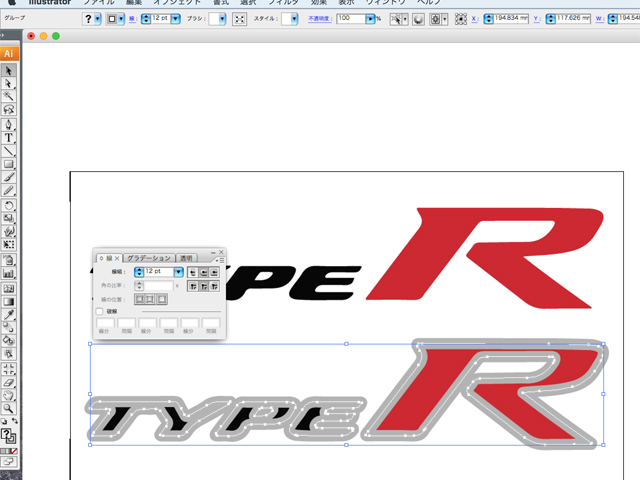
Task: Align stroke to center button
Action: 140,300
